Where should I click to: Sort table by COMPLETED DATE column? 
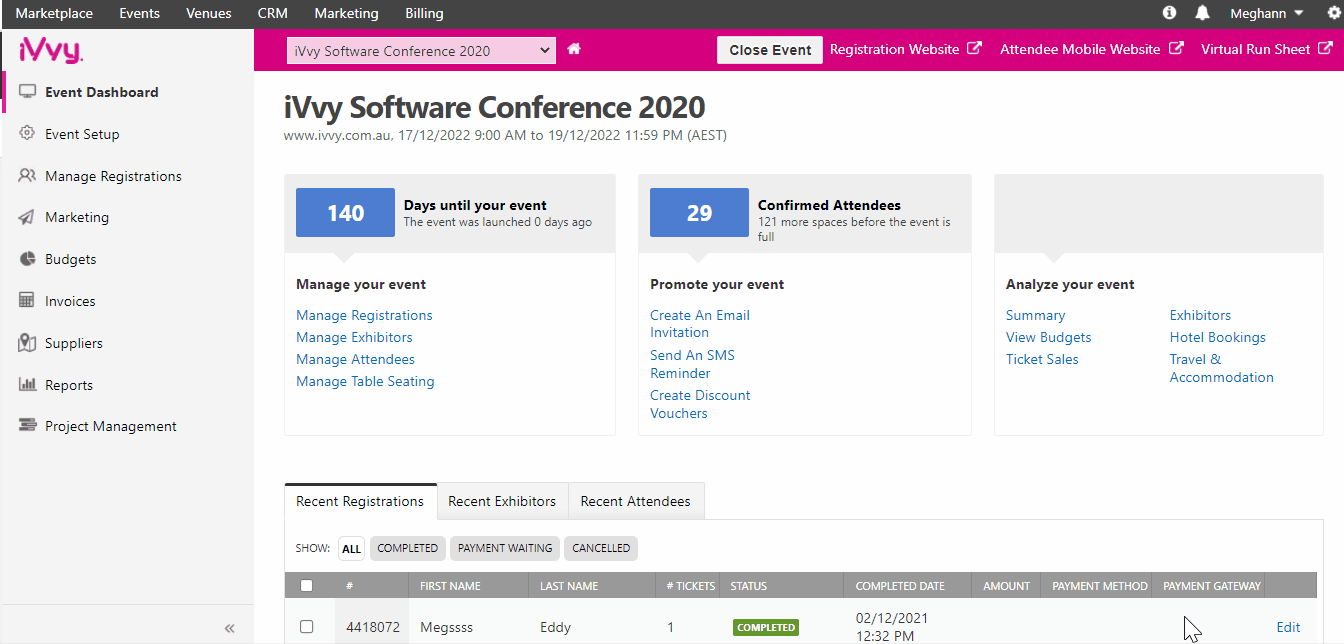tap(900, 586)
